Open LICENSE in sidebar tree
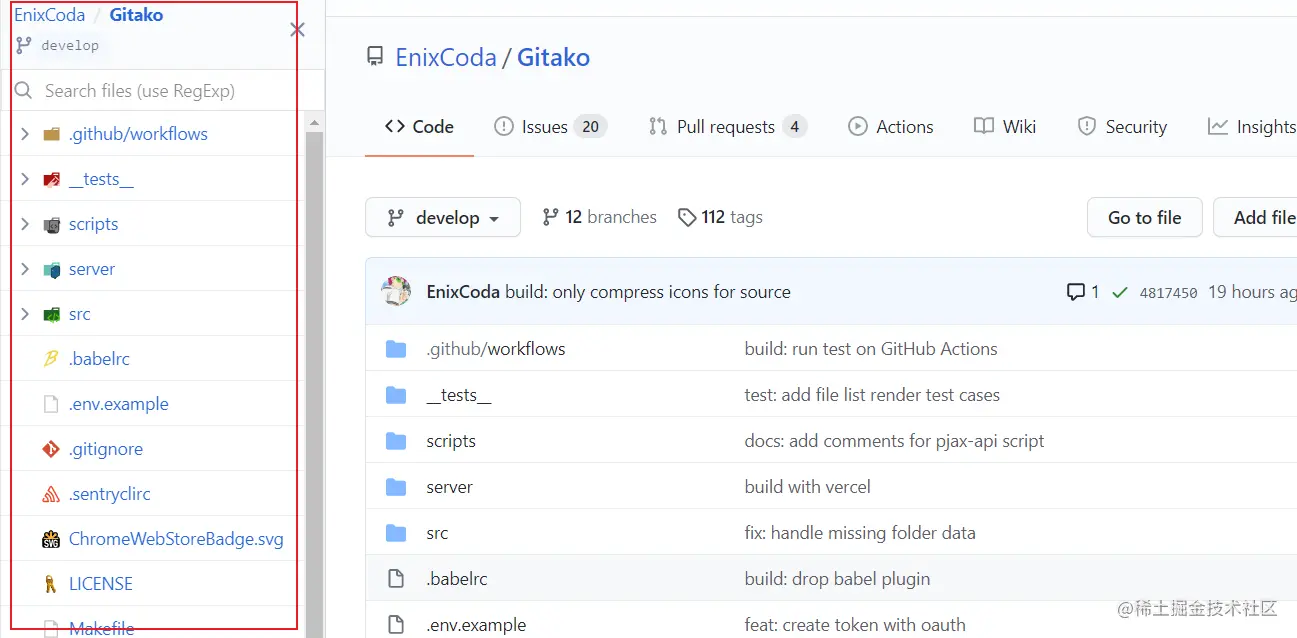Screen dimensions: 1297x638 [101, 584]
